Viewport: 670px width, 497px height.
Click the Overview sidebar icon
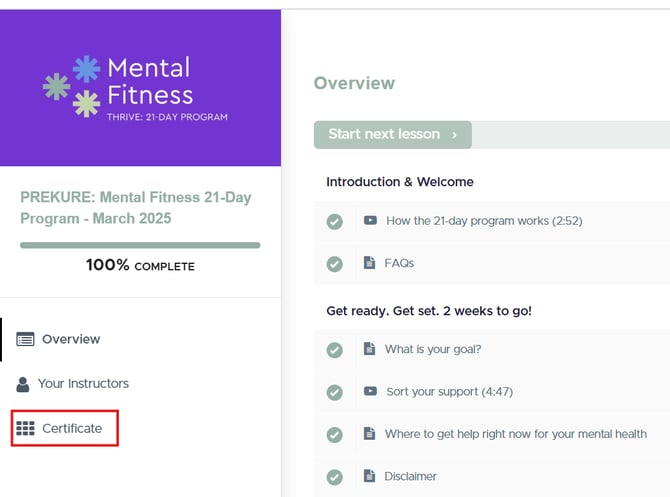25,339
